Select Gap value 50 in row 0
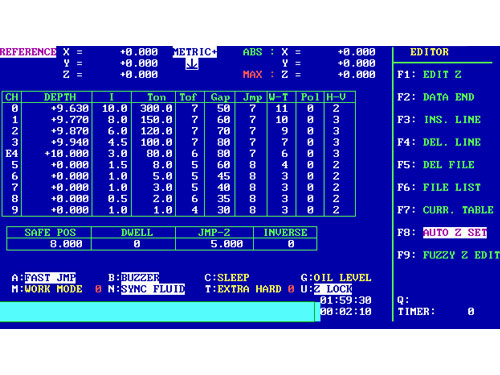 [x=224, y=108]
